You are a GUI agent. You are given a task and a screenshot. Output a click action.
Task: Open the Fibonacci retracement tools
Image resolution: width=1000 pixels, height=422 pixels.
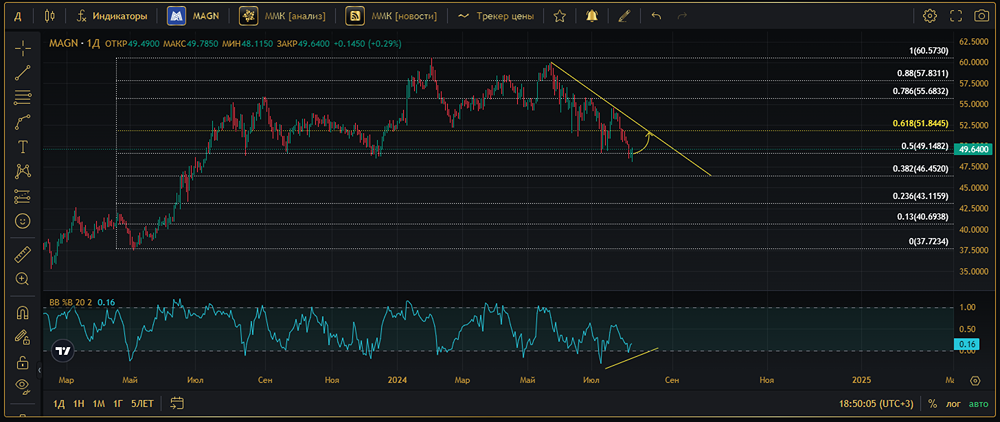(x=23, y=97)
